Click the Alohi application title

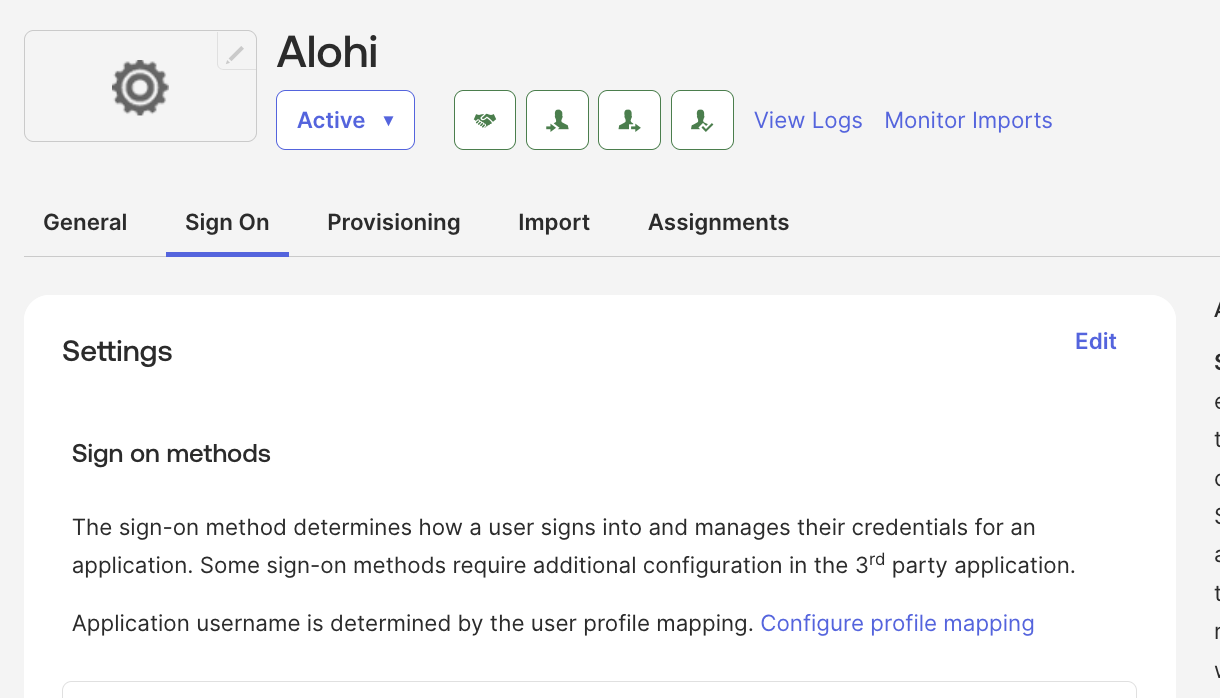(x=327, y=52)
